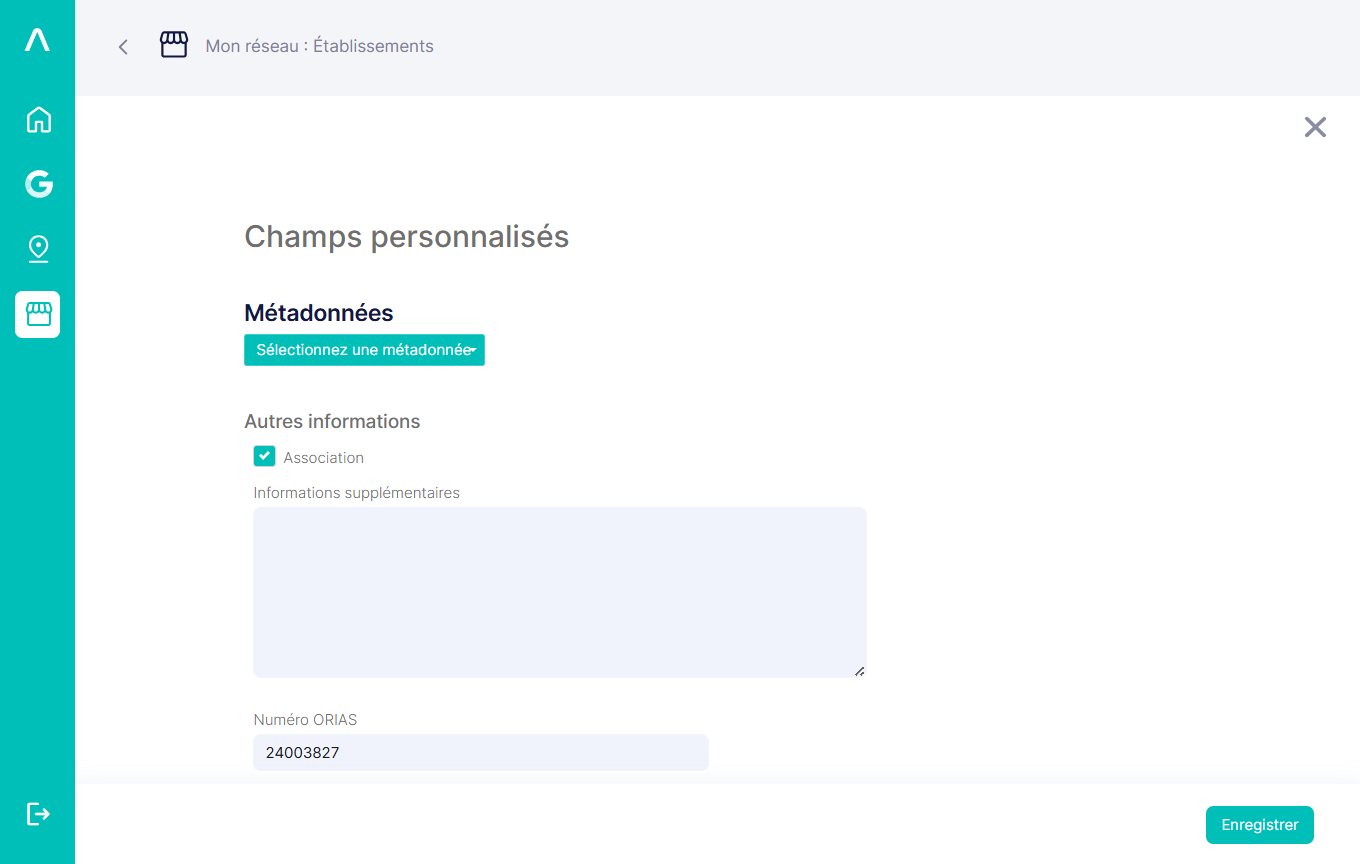Open the Google section icon in sidebar
Image resolution: width=1360 pixels, height=864 pixels.
(38, 183)
